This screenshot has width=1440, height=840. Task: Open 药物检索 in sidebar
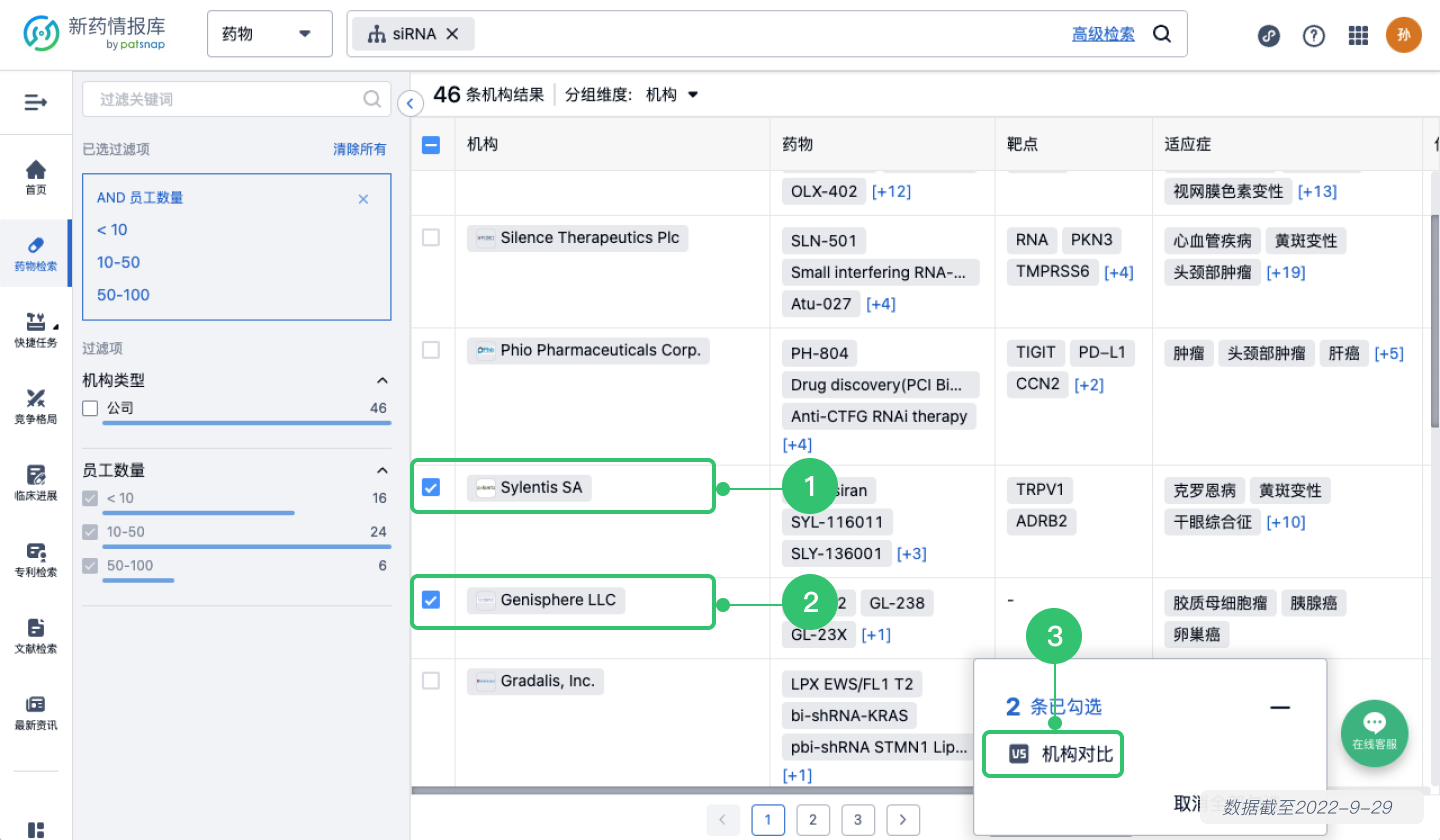coord(36,254)
